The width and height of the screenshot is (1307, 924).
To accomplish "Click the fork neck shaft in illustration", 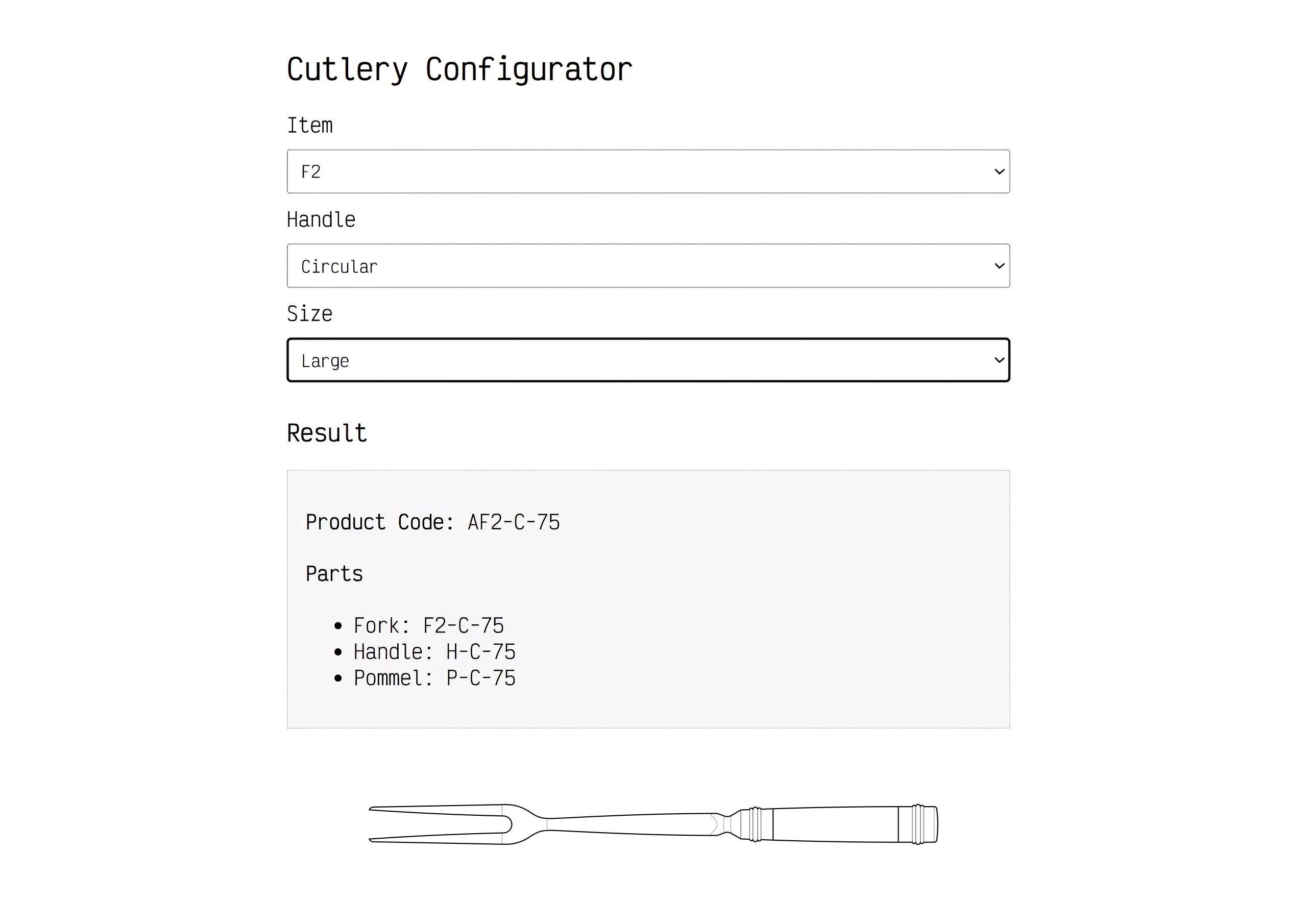I will pyautogui.click(x=629, y=824).
